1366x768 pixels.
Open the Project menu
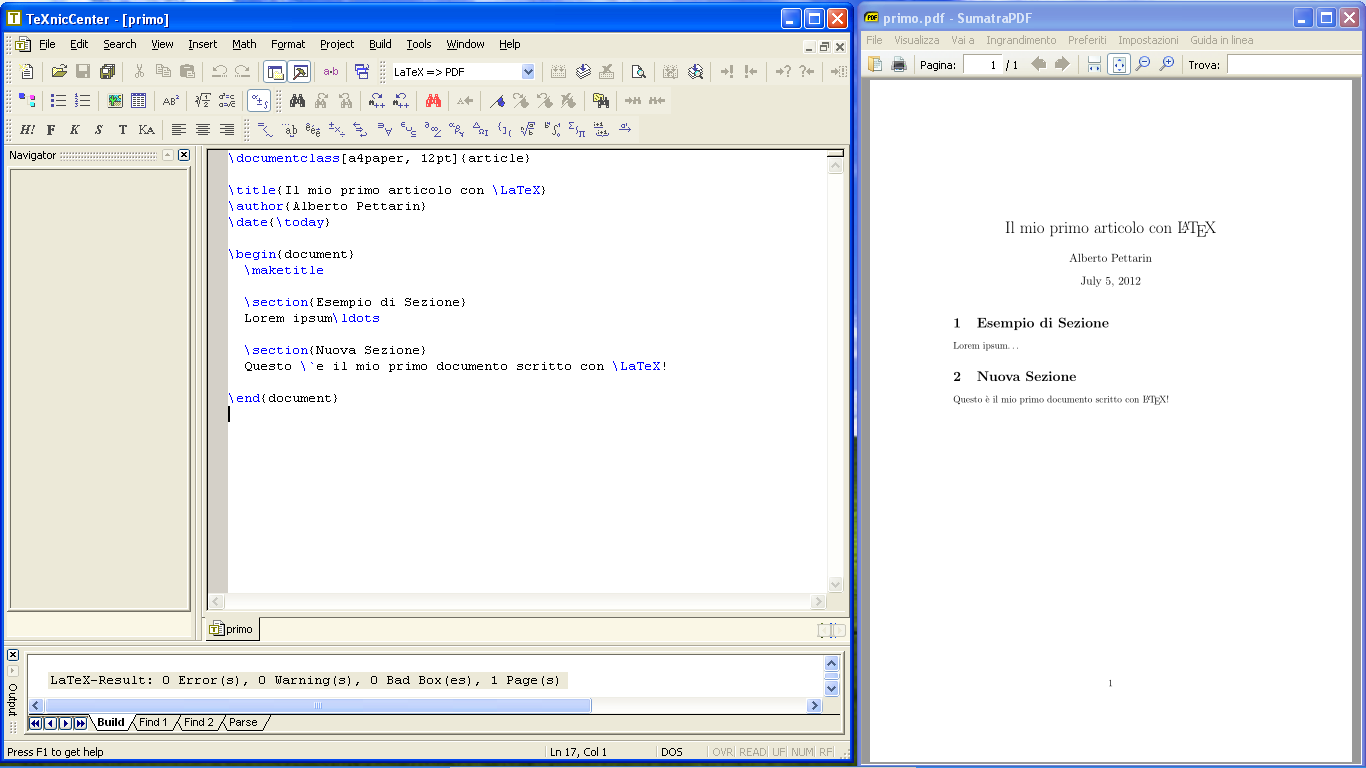pyautogui.click(x=337, y=44)
